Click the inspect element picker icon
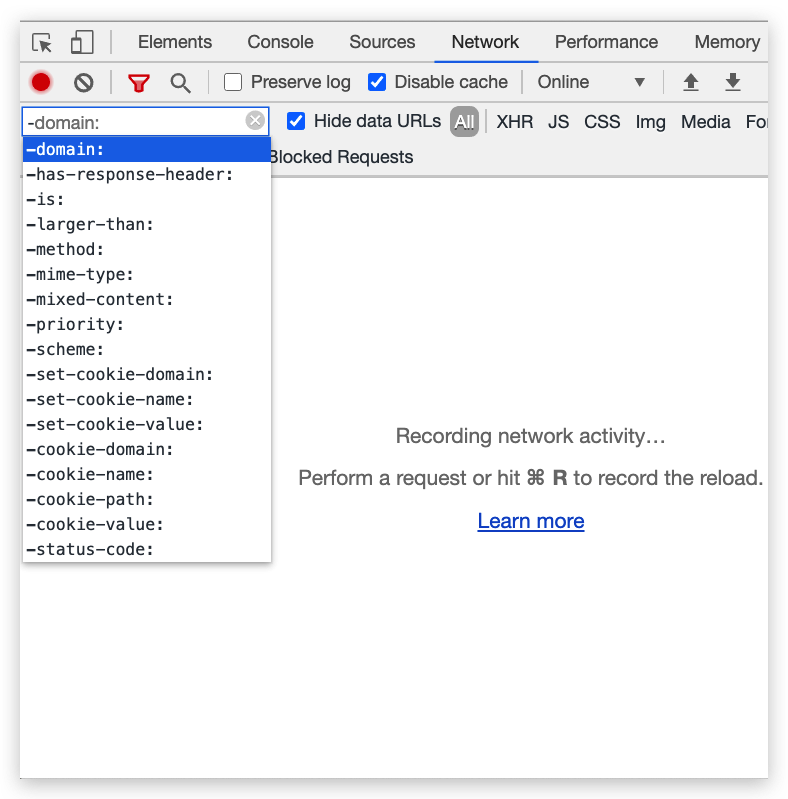788x799 pixels. click(x=42, y=42)
